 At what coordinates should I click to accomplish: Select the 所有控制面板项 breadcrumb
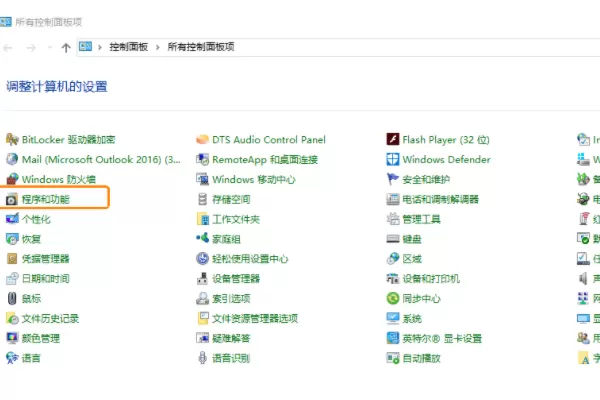(201, 47)
